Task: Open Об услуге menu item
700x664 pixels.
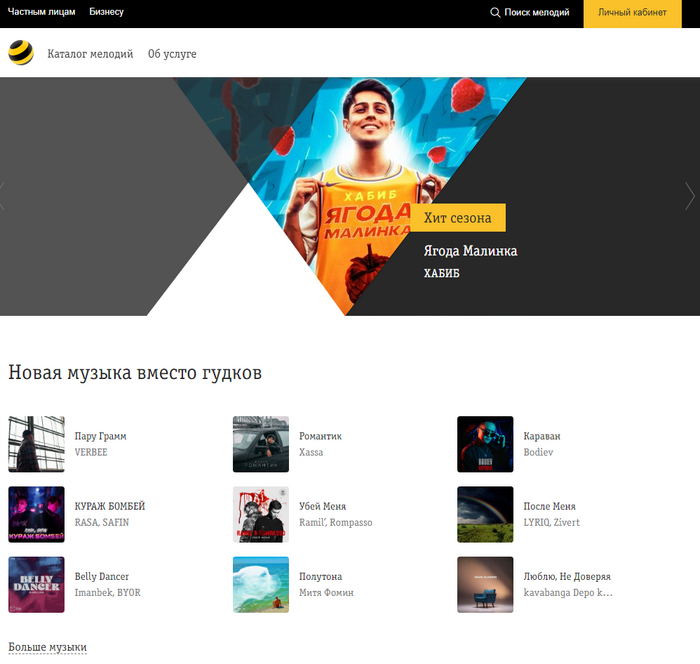Action: tap(172, 54)
